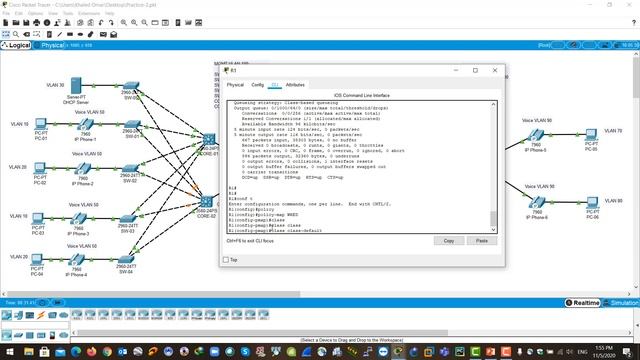Choose the Select tool in second toolbar

coord(6,34)
